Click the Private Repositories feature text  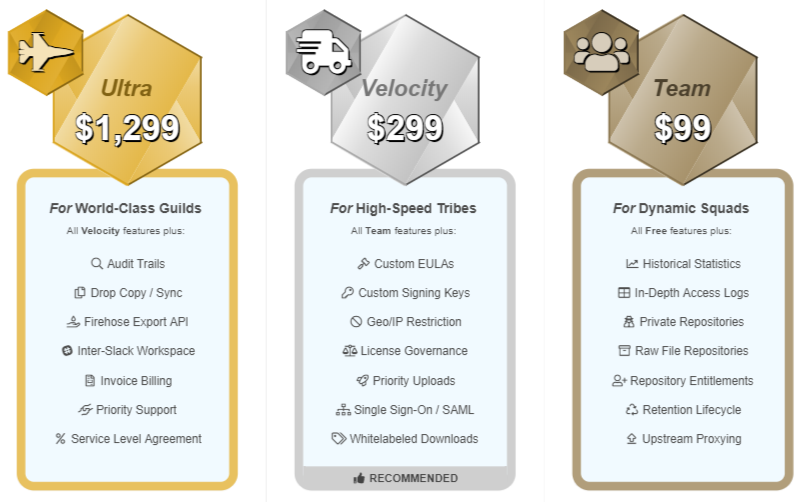coord(692,322)
